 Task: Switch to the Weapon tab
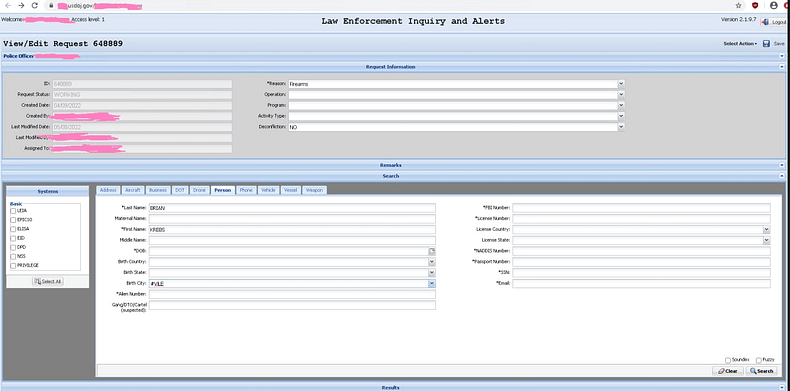(x=314, y=190)
